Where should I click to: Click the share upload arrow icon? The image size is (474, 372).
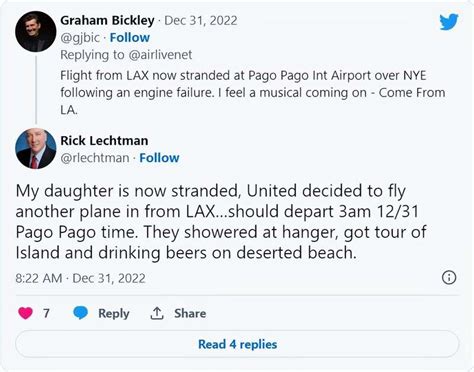click(157, 313)
